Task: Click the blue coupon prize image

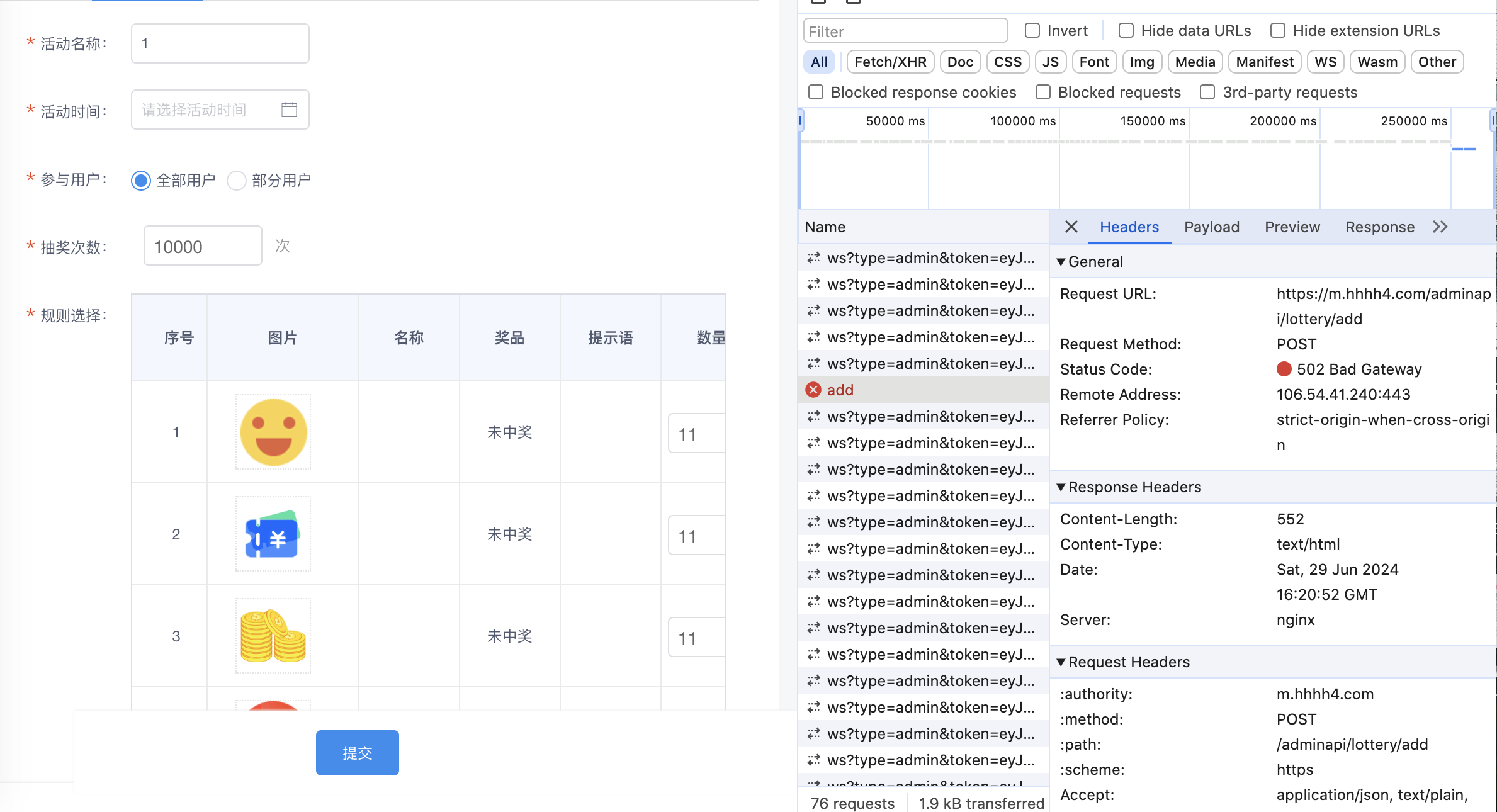Action: (273, 534)
